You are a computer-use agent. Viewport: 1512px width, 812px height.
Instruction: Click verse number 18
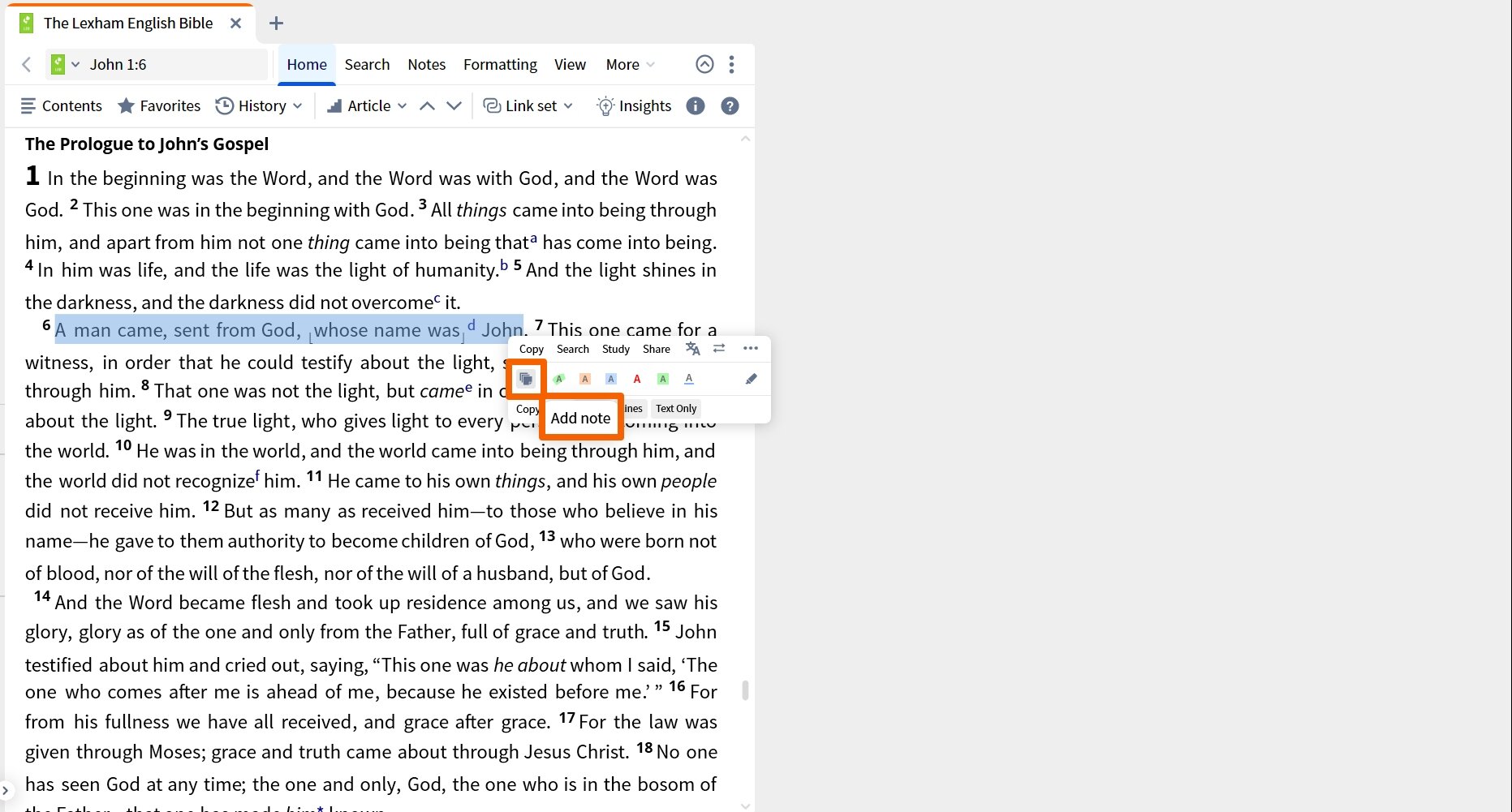[644, 747]
